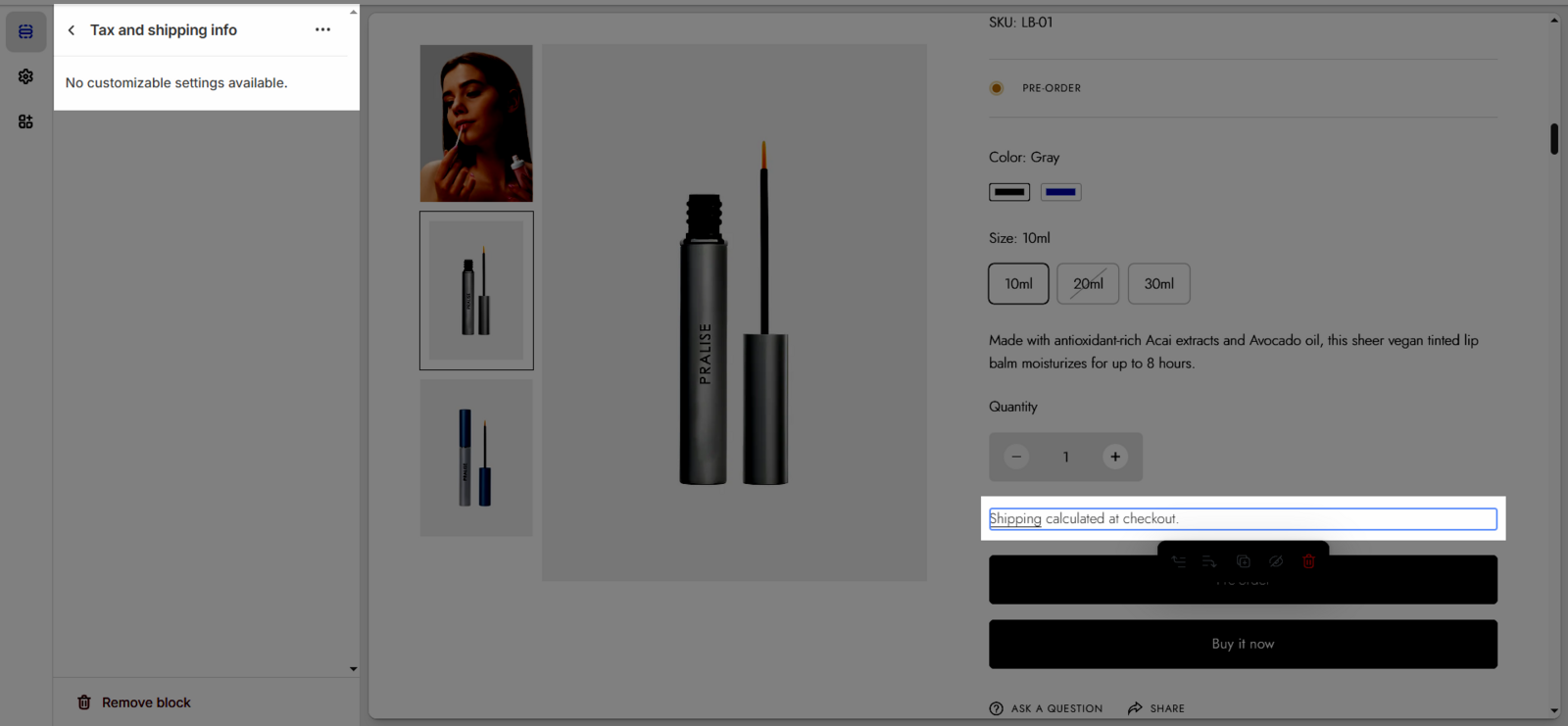Select the black color swatch
The height and width of the screenshot is (726, 1568).
point(1008,192)
